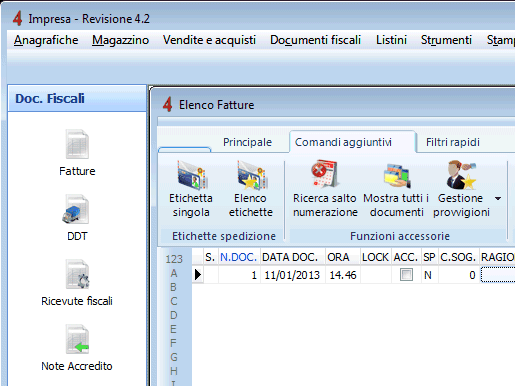Click the empty ragione sociale cell in row 1
Screen dimensions: 515x386
(497, 275)
